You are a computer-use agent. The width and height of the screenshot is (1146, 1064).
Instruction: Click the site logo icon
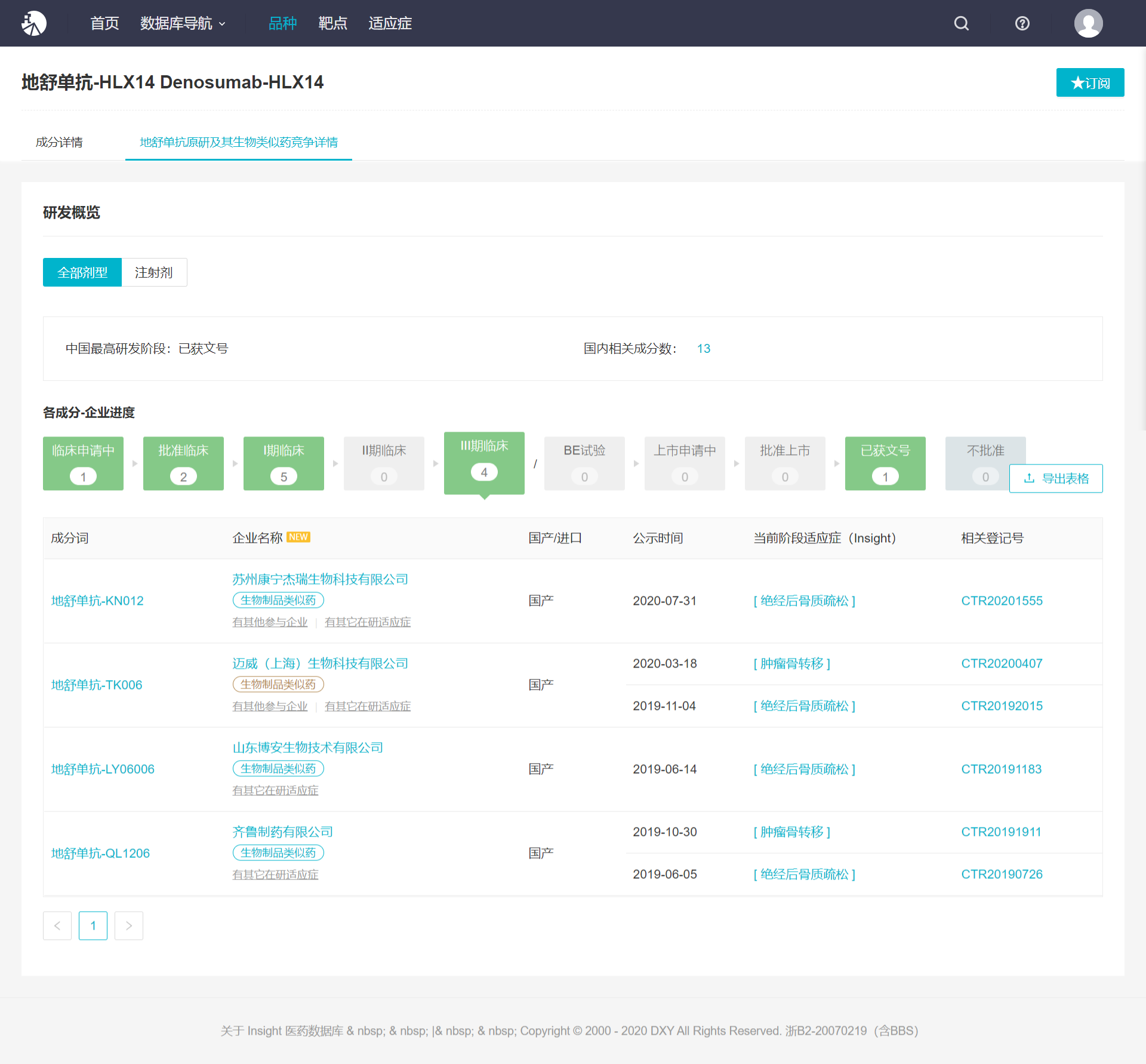34,23
